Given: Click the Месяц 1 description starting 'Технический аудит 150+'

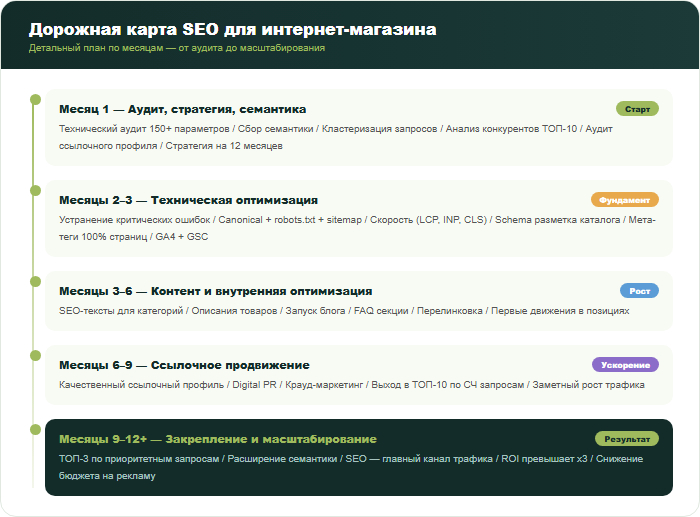Looking at the screenshot, I should [336, 137].
